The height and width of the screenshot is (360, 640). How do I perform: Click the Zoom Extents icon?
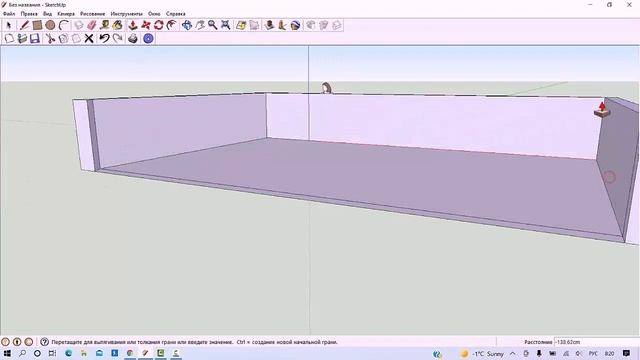click(x=226, y=25)
